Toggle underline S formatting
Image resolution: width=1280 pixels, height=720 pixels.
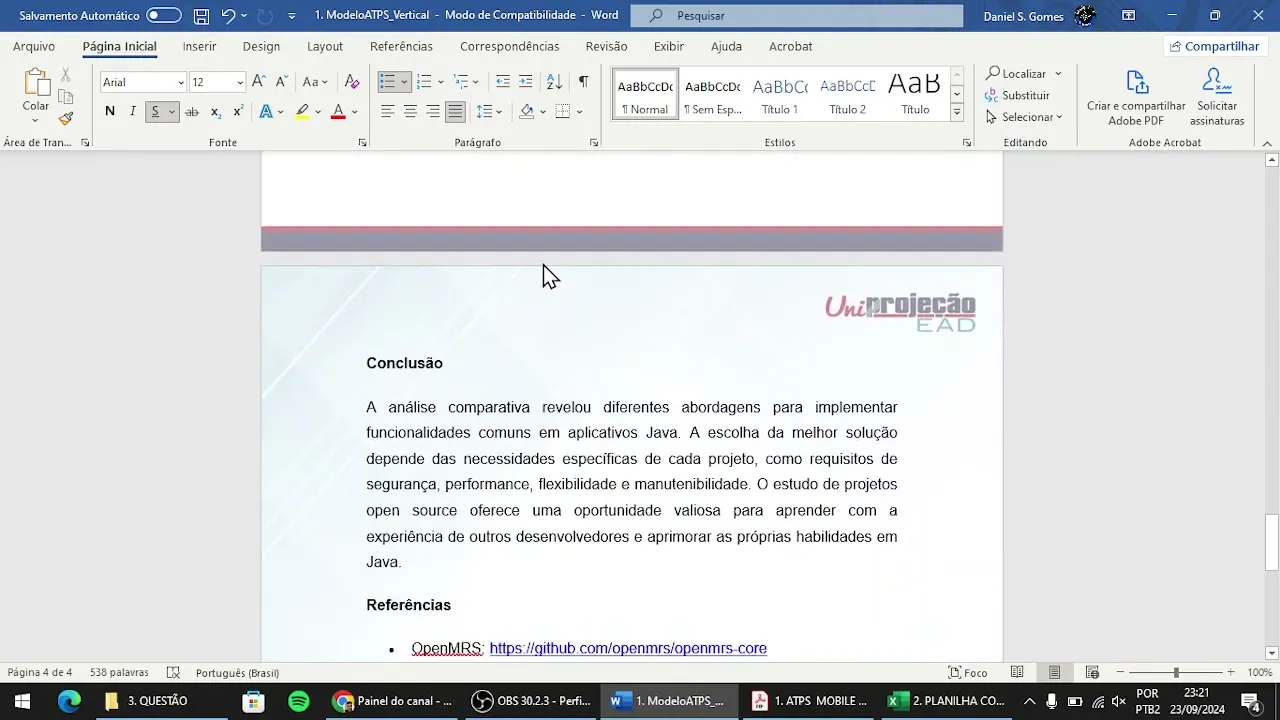pos(155,112)
